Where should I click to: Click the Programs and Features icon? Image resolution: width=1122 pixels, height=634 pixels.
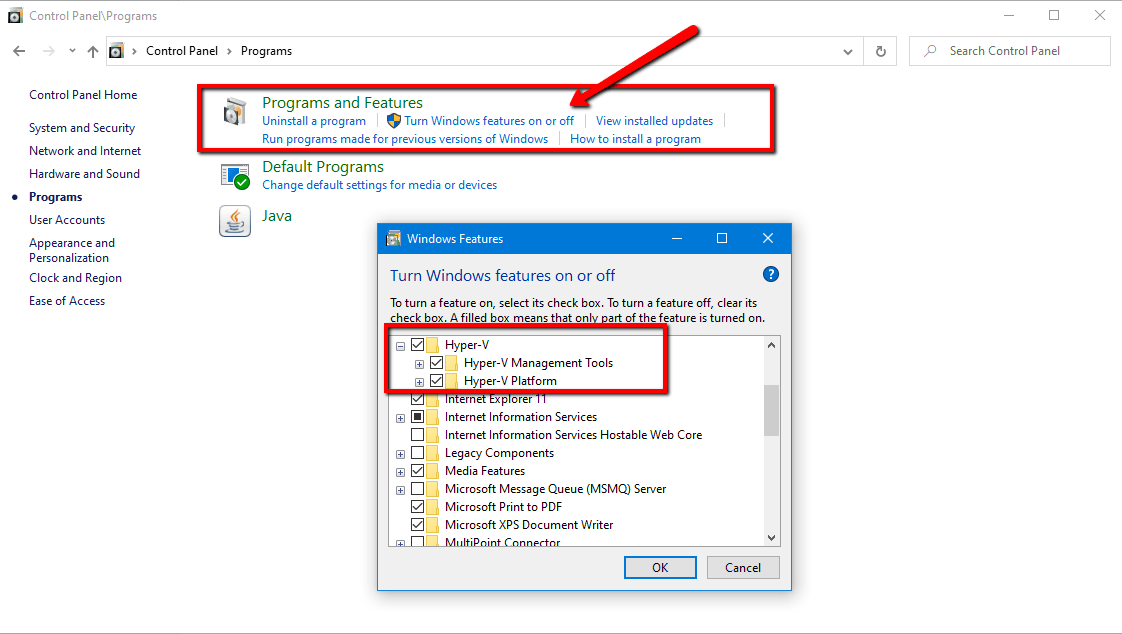pyautogui.click(x=235, y=112)
